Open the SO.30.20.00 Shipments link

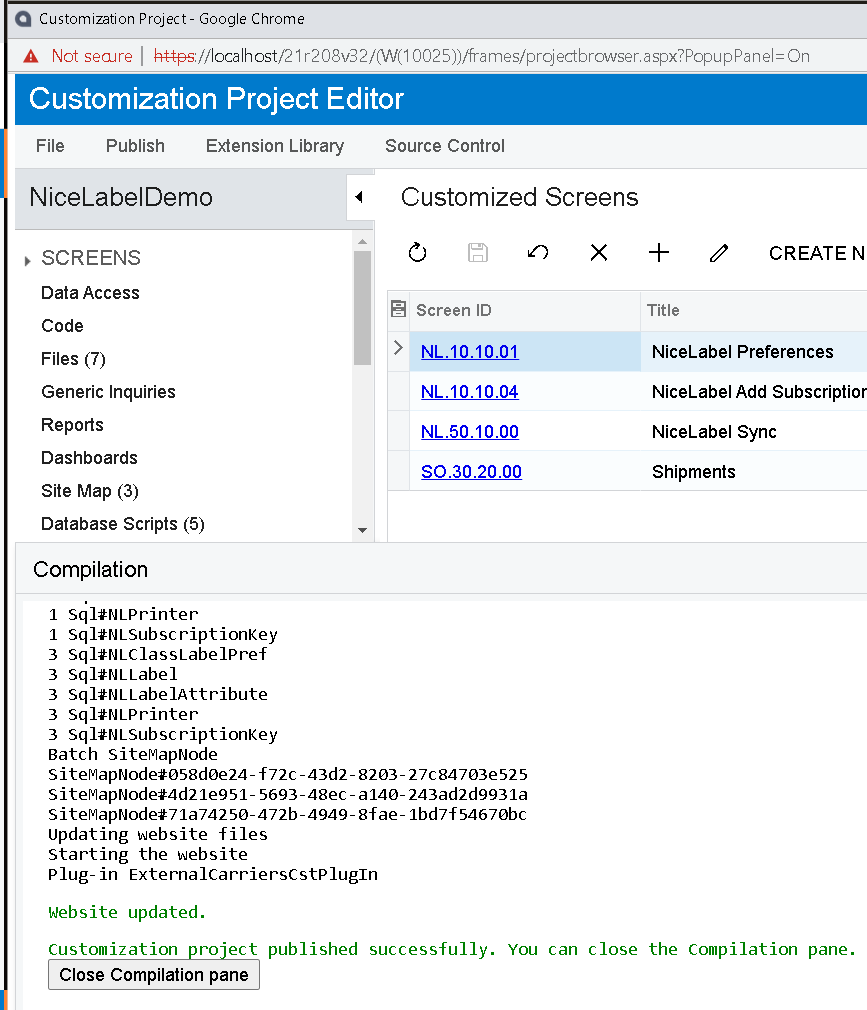471,471
